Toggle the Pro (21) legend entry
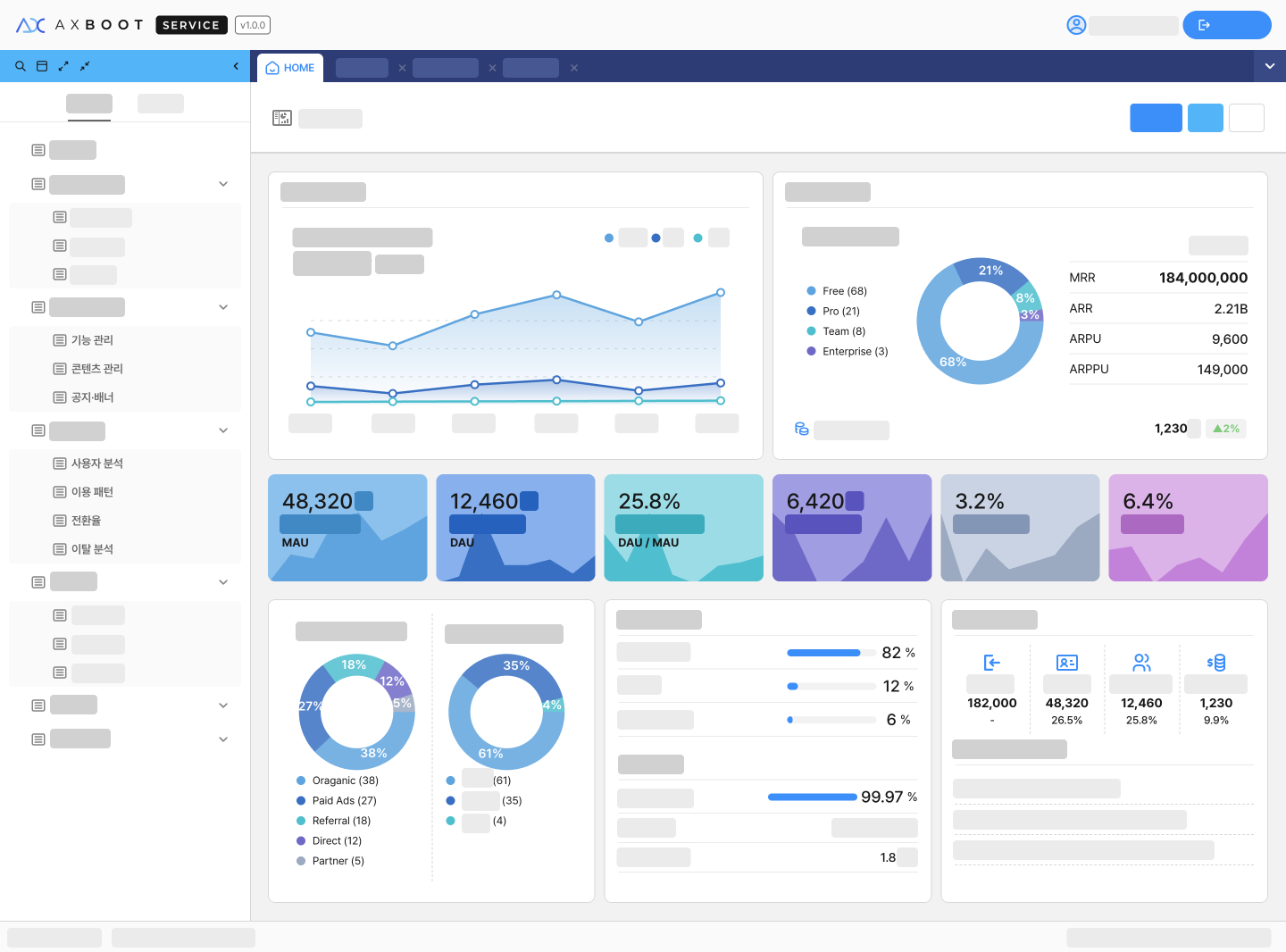Screen dimensions: 1286x952 833,311
